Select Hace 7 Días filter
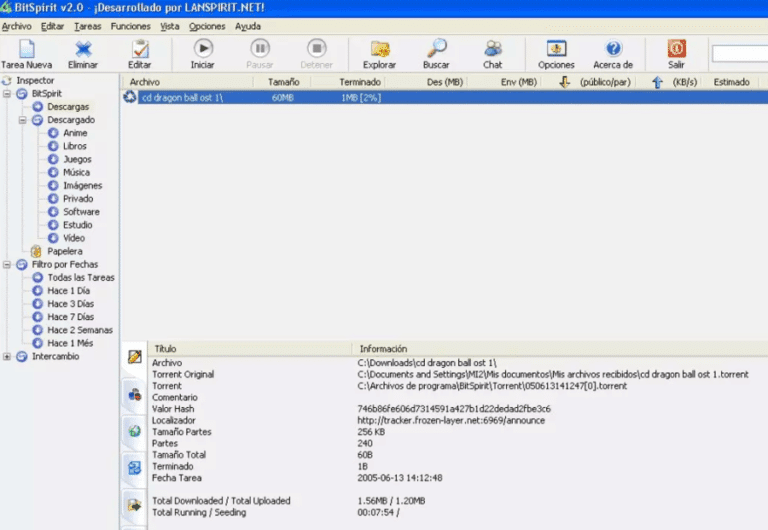The width and height of the screenshot is (768, 530). tap(71, 317)
